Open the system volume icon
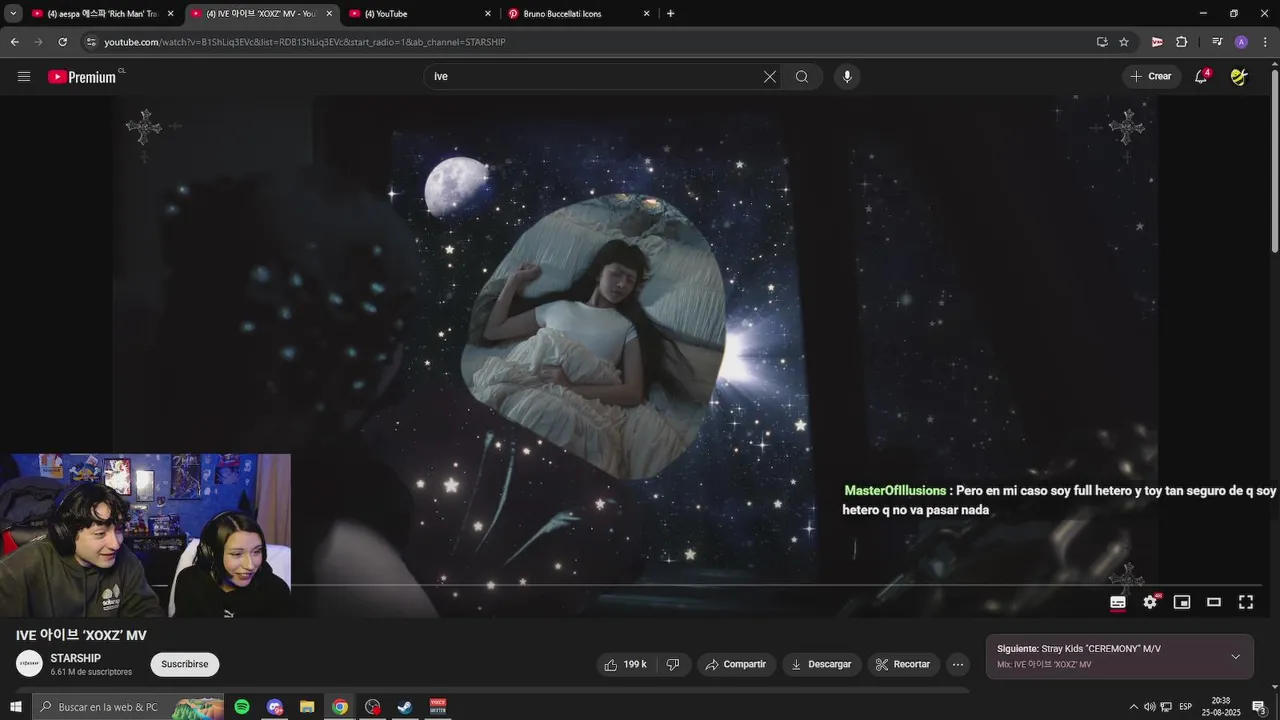The image size is (1280, 720). (1149, 707)
